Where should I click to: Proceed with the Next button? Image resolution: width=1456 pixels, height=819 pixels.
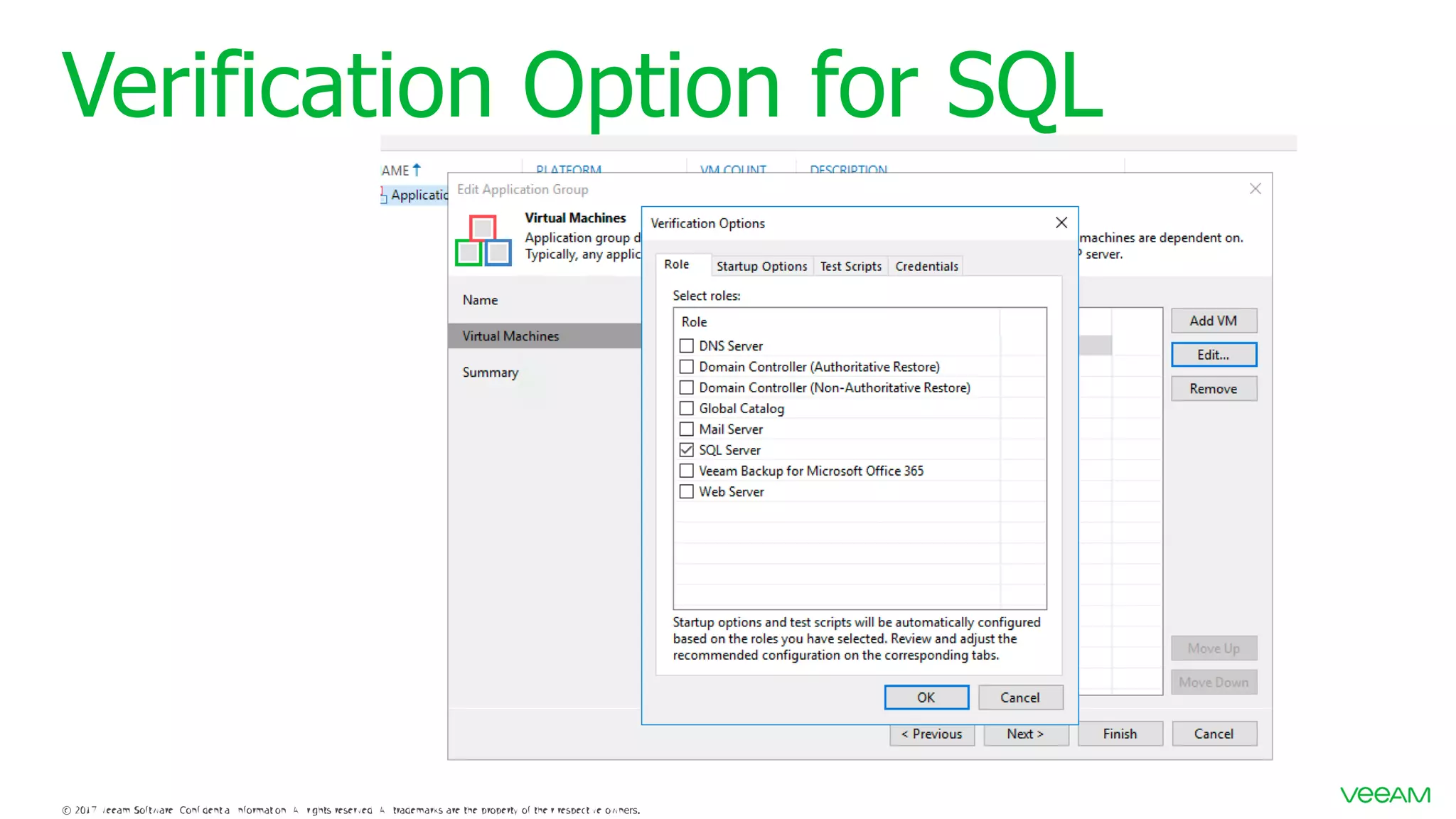point(1025,734)
